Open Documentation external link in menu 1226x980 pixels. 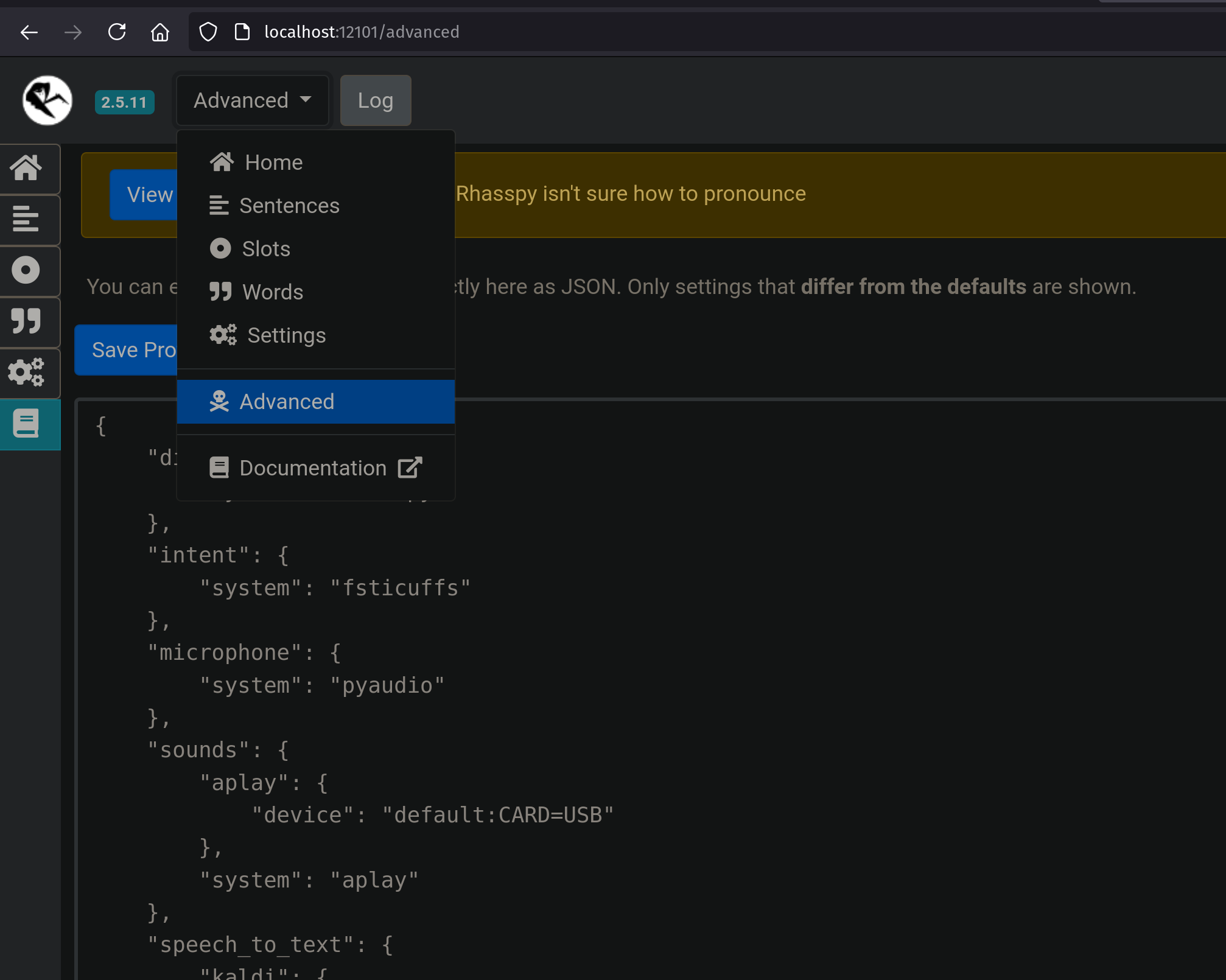pyautogui.click(x=313, y=468)
